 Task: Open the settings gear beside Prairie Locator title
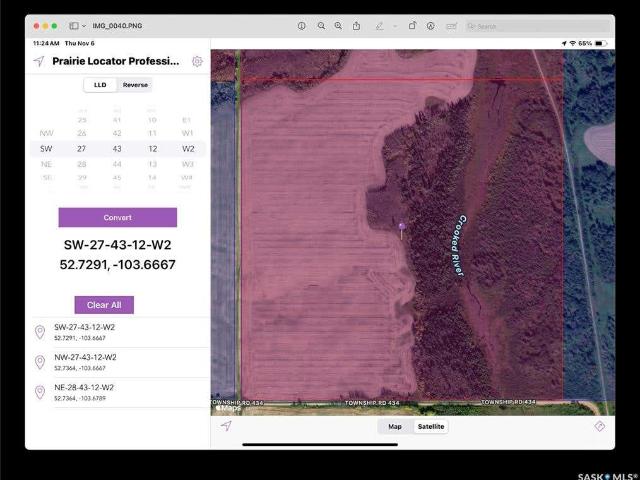[197, 61]
